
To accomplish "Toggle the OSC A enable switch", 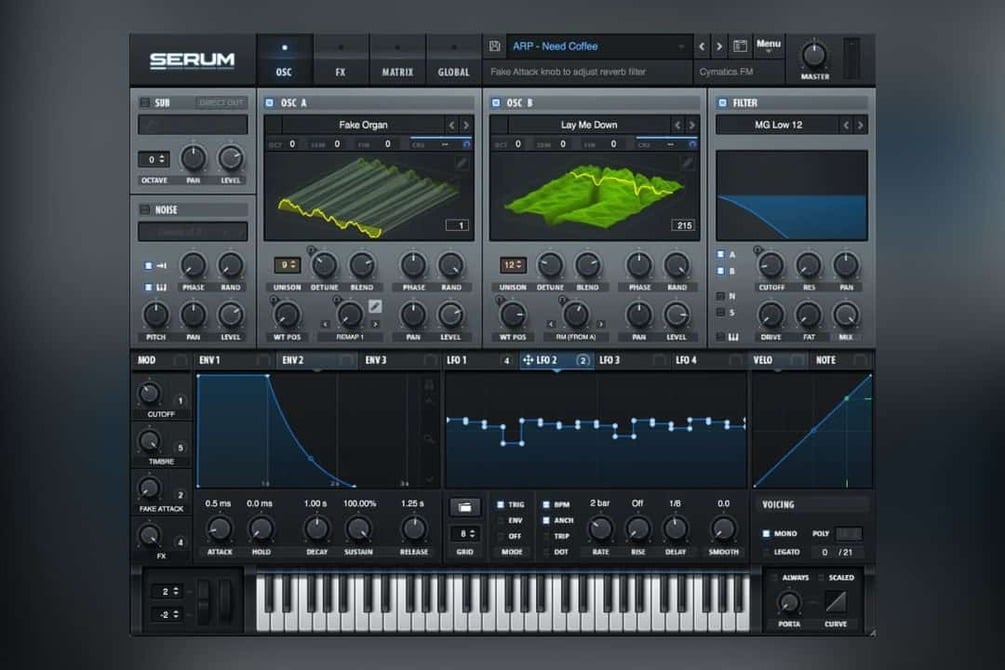I will point(270,103).
